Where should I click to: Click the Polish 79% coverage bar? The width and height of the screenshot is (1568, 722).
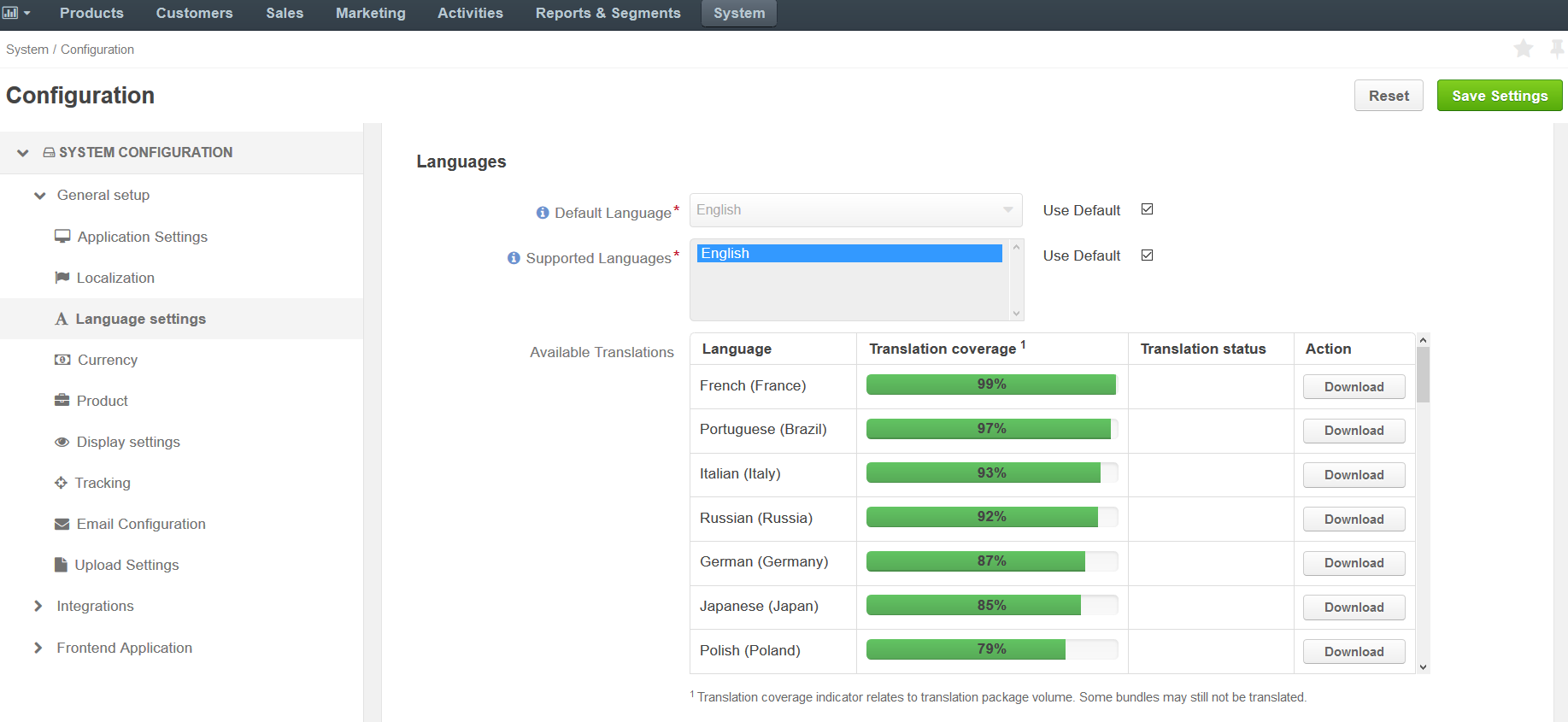pyautogui.click(x=992, y=649)
